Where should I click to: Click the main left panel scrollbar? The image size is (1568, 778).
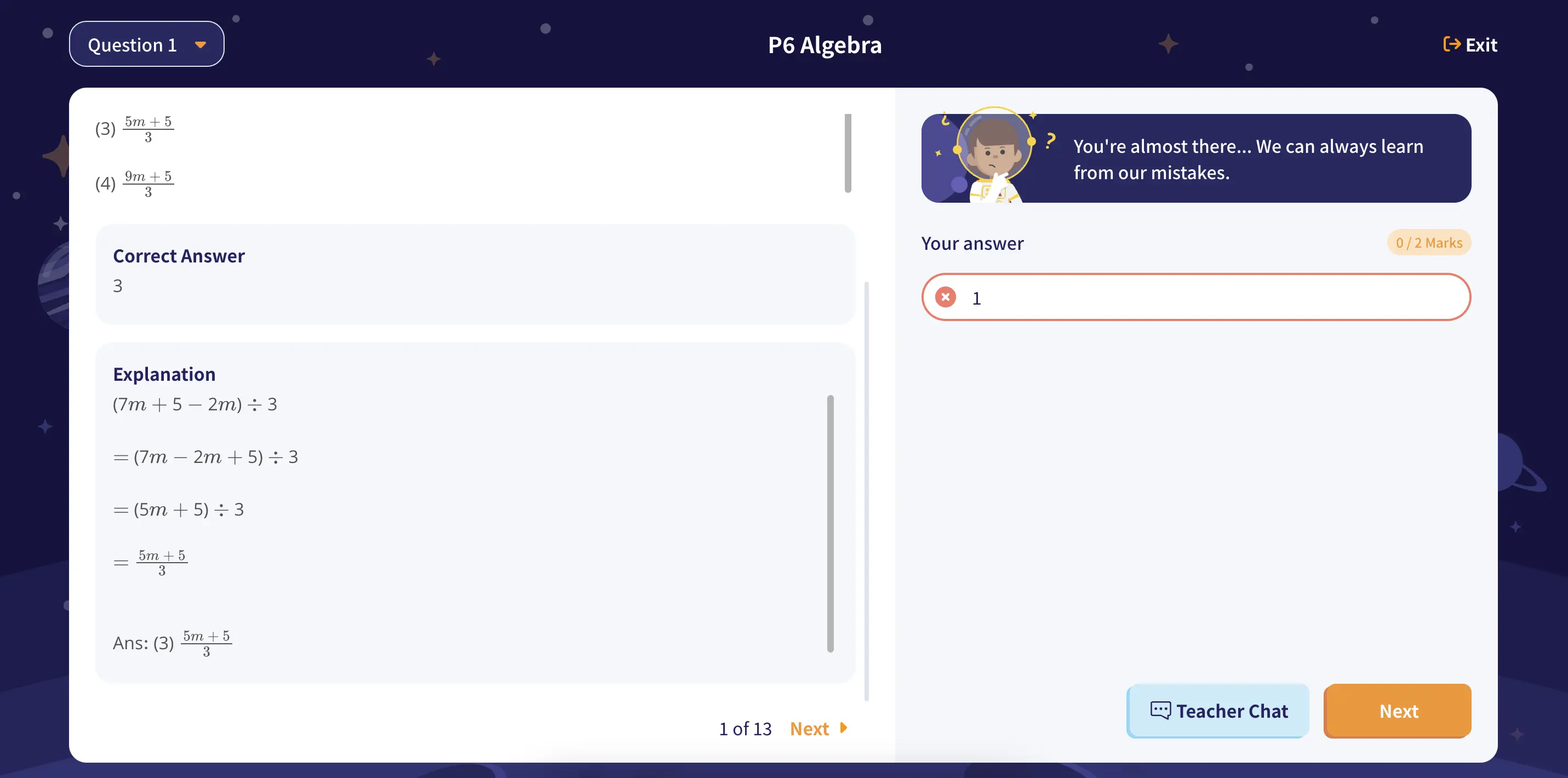(866, 491)
